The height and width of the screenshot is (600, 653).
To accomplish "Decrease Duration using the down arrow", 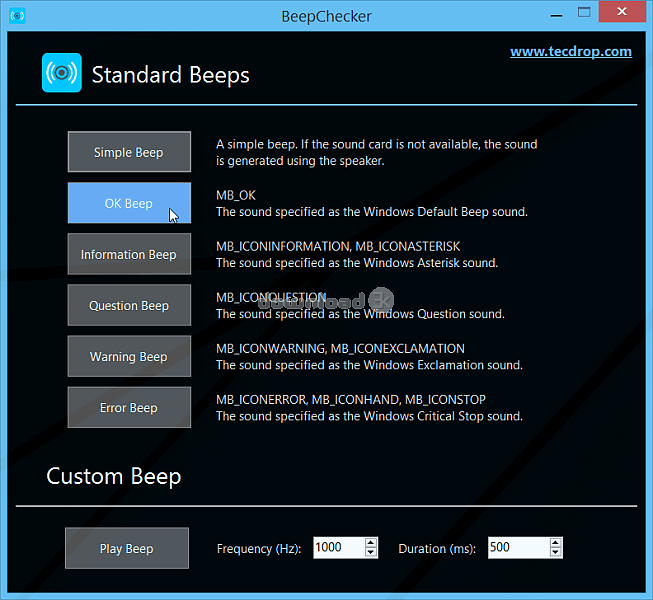I will pos(556,553).
